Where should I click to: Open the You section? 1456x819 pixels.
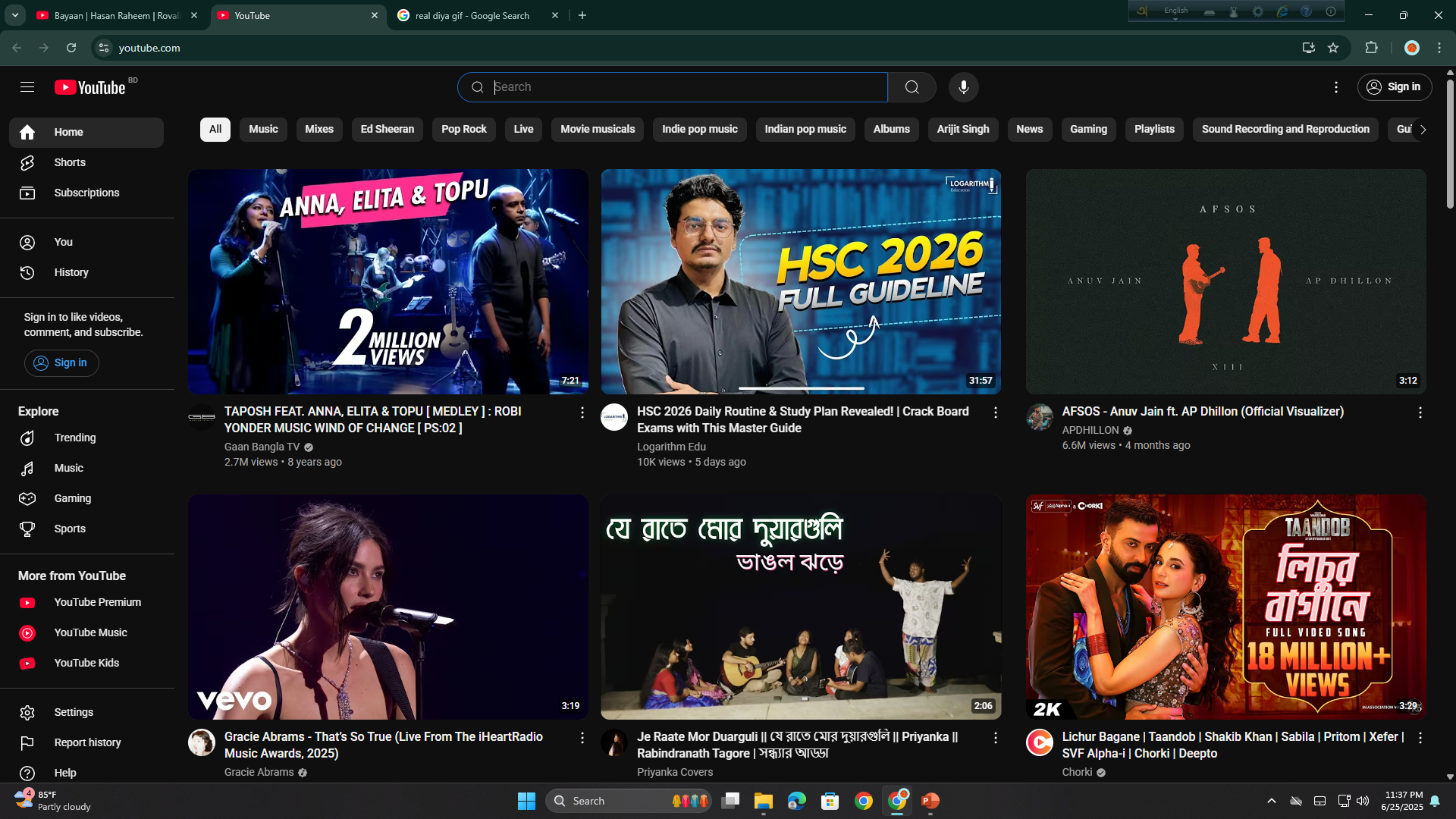86,242
